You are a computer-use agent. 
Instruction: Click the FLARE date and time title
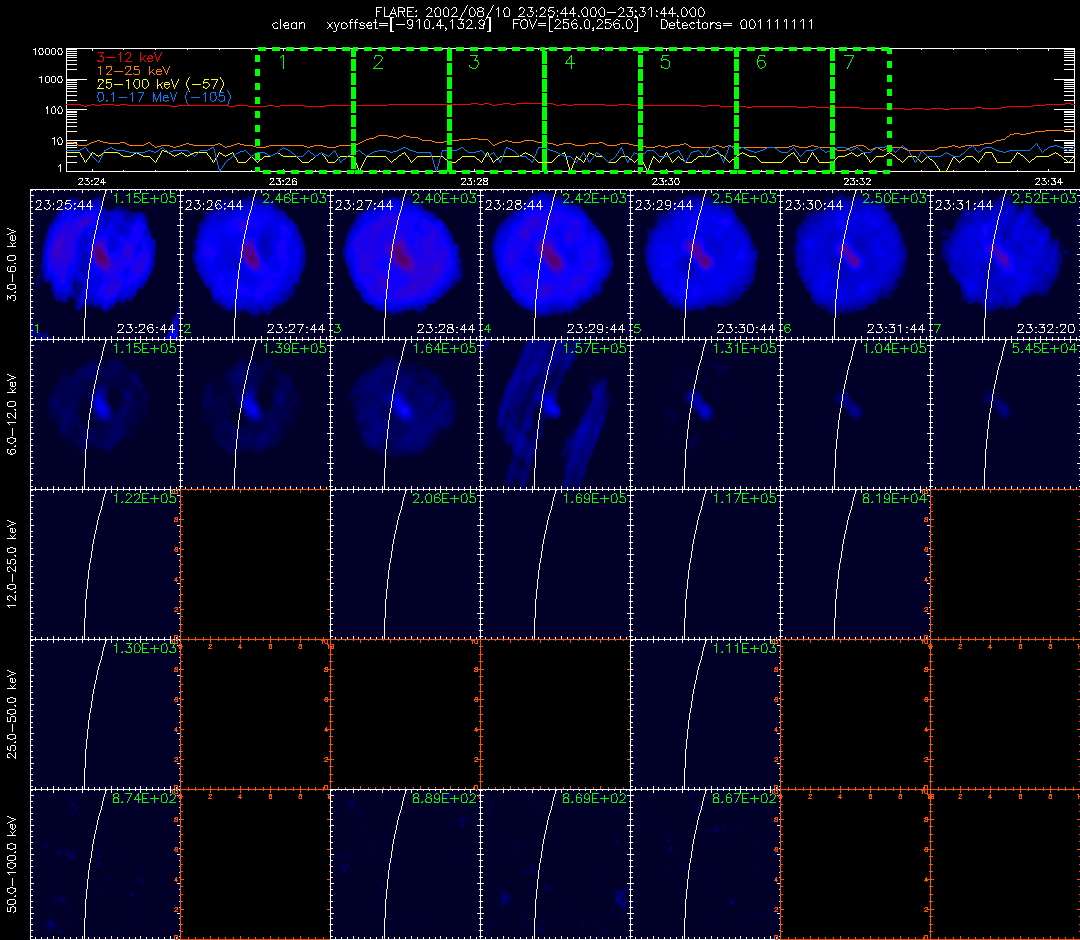pyautogui.click(x=540, y=12)
